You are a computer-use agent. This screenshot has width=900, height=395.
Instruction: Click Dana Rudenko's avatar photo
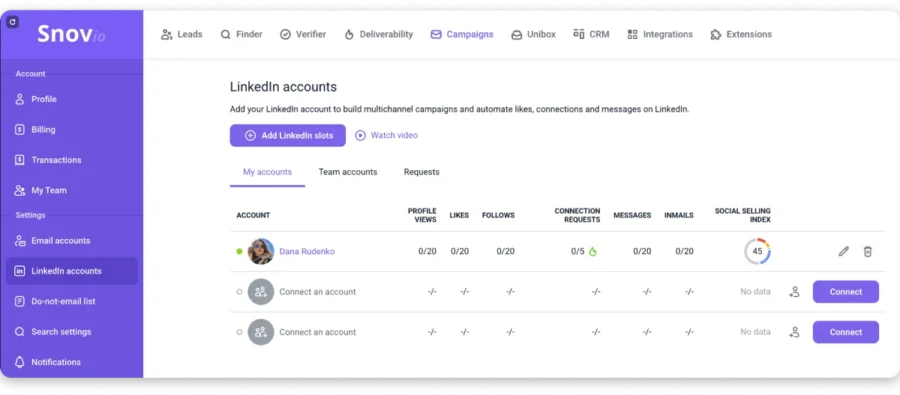click(261, 251)
